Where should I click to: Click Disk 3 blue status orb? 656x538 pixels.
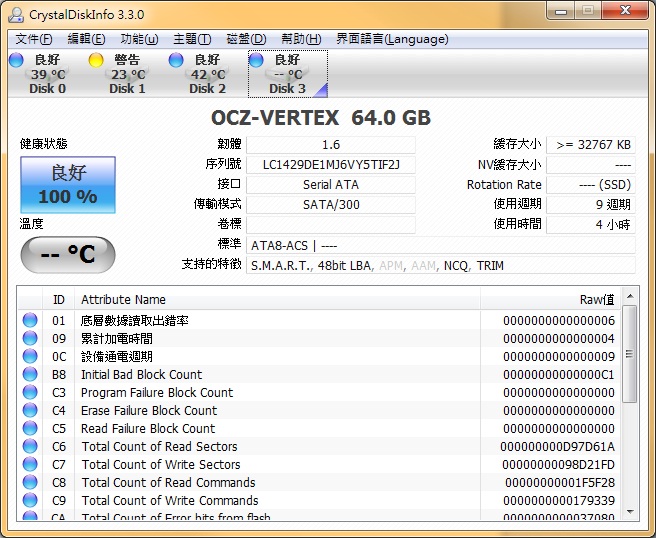[256, 60]
